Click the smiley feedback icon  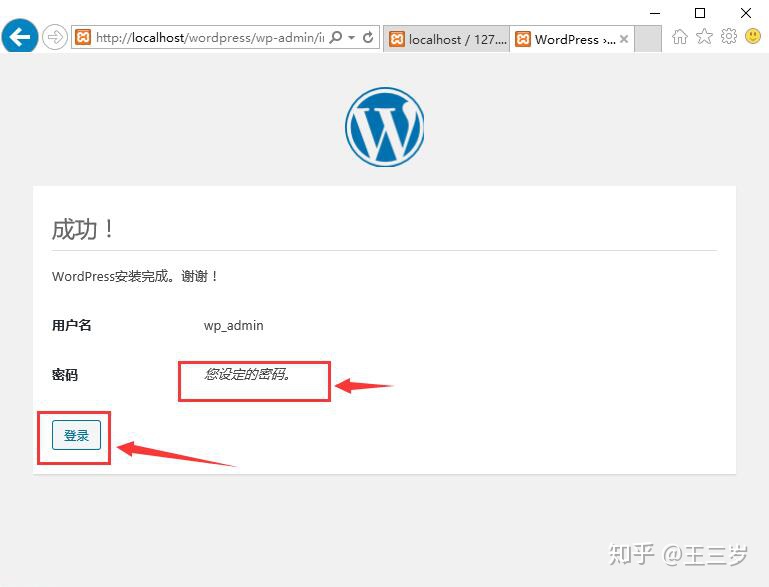753,36
